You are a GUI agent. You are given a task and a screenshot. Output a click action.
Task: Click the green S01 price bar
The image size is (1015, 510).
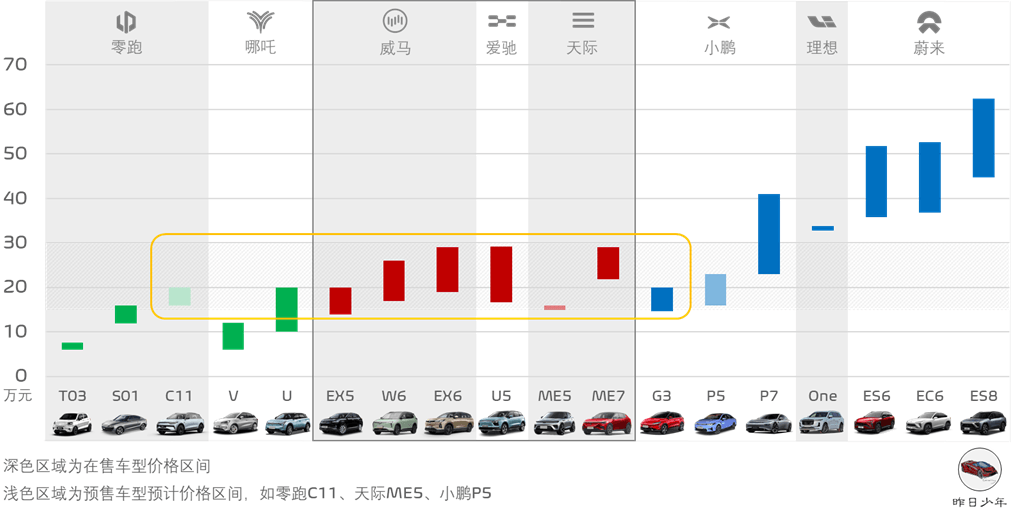tap(126, 315)
